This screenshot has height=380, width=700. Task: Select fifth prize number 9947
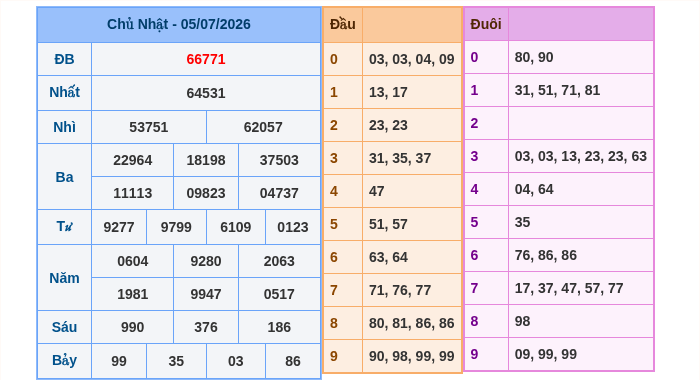[x=206, y=294]
